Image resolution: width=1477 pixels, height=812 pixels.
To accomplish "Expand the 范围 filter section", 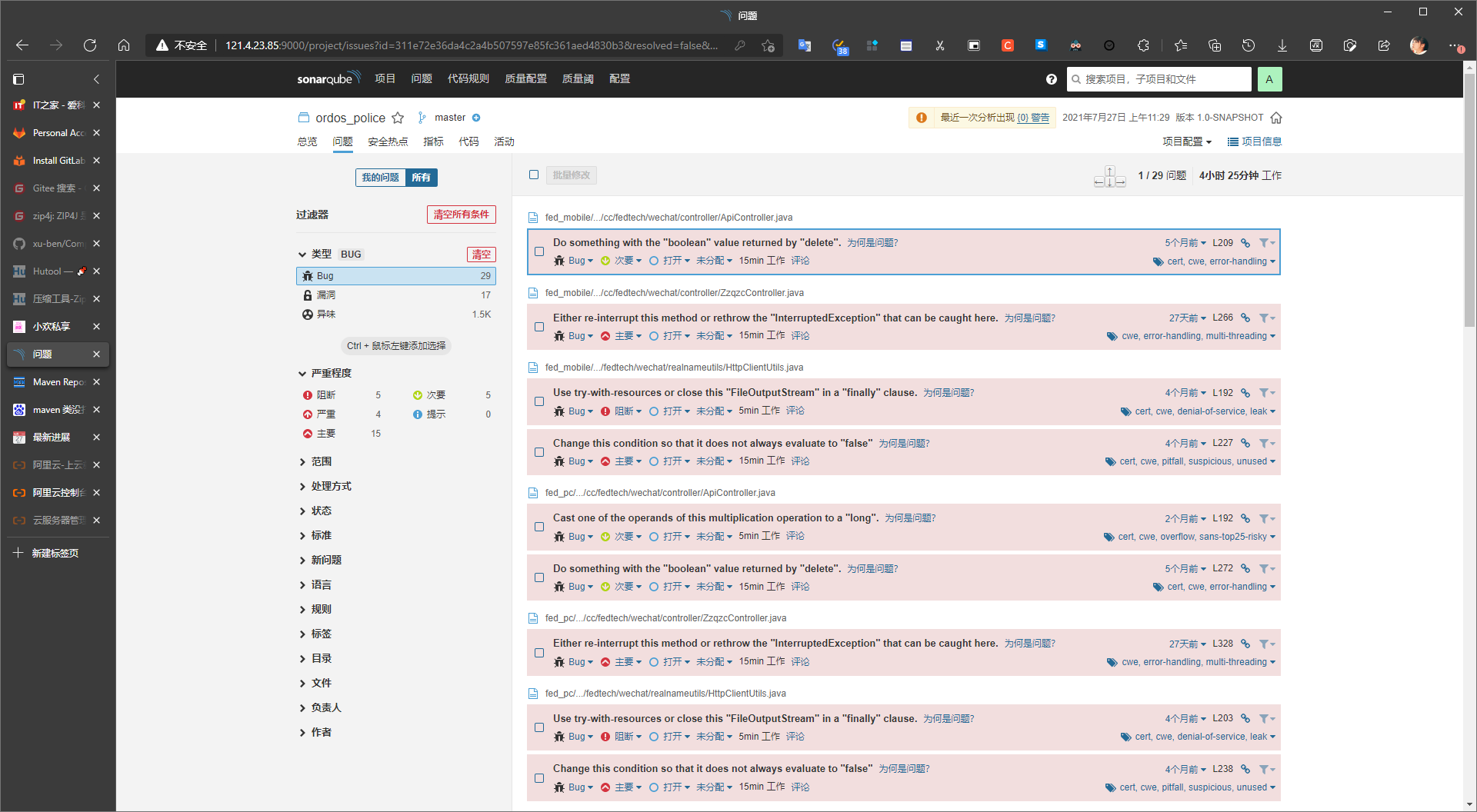I will click(x=321, y=461).
